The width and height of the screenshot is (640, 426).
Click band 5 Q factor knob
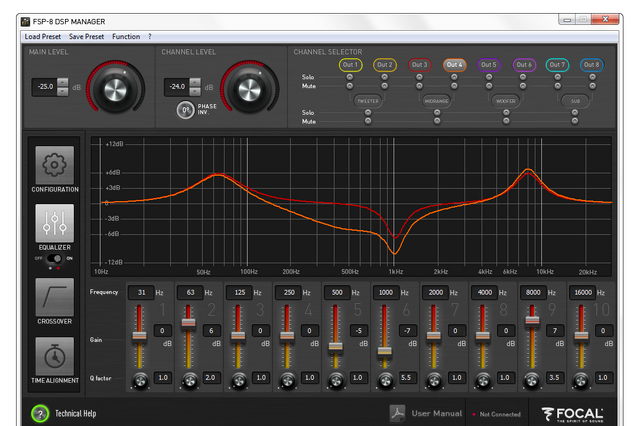click(x=336, y=380)
